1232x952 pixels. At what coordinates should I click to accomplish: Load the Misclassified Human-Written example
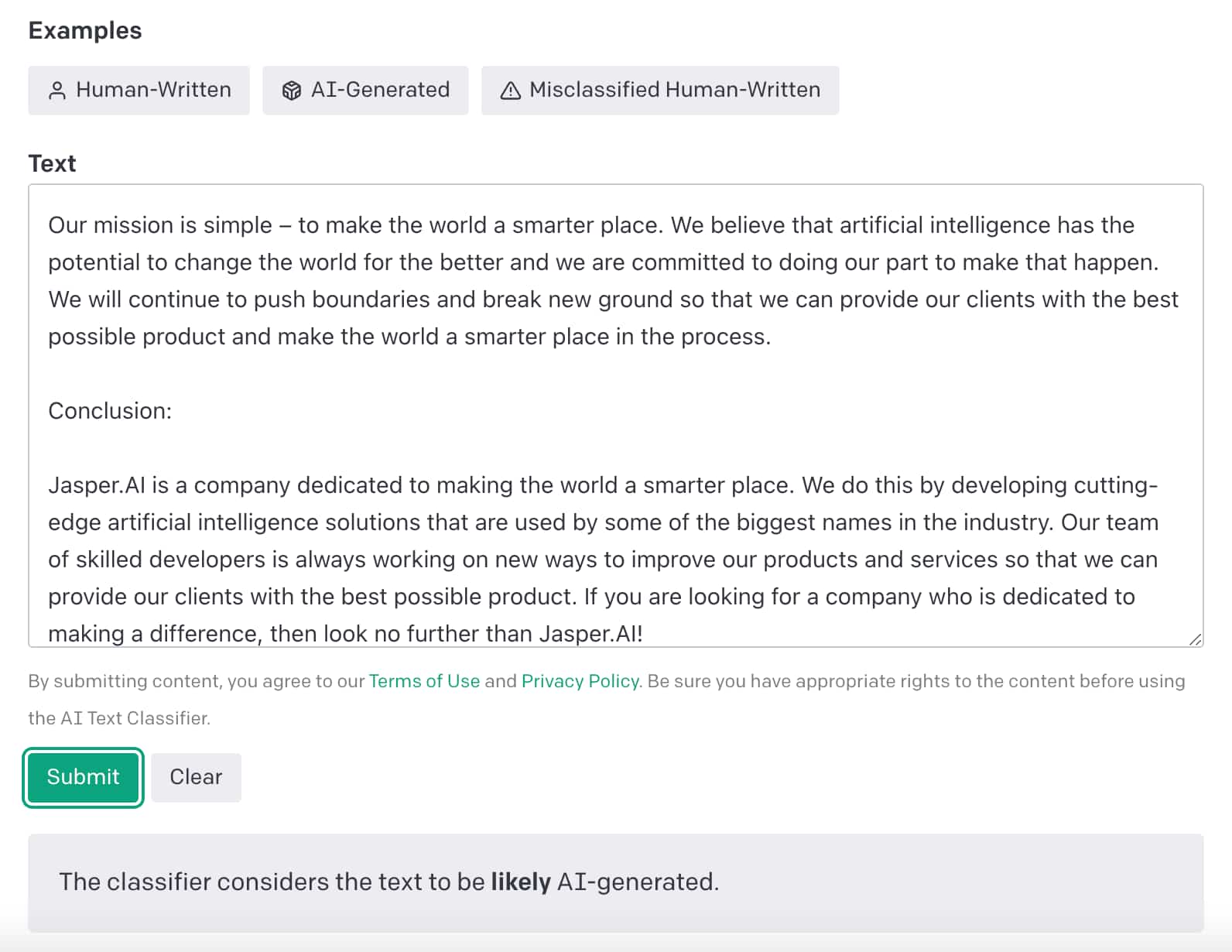coord(660,91)
